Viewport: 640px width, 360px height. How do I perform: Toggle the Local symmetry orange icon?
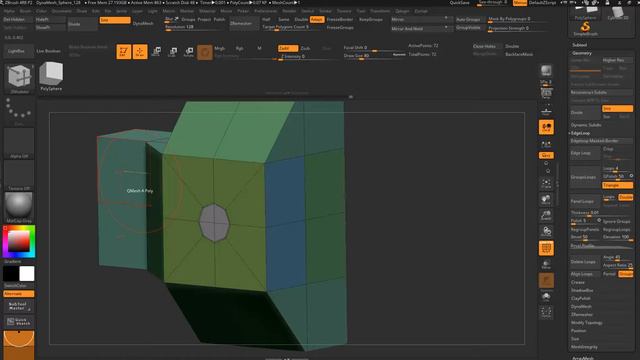coord(546,127)
